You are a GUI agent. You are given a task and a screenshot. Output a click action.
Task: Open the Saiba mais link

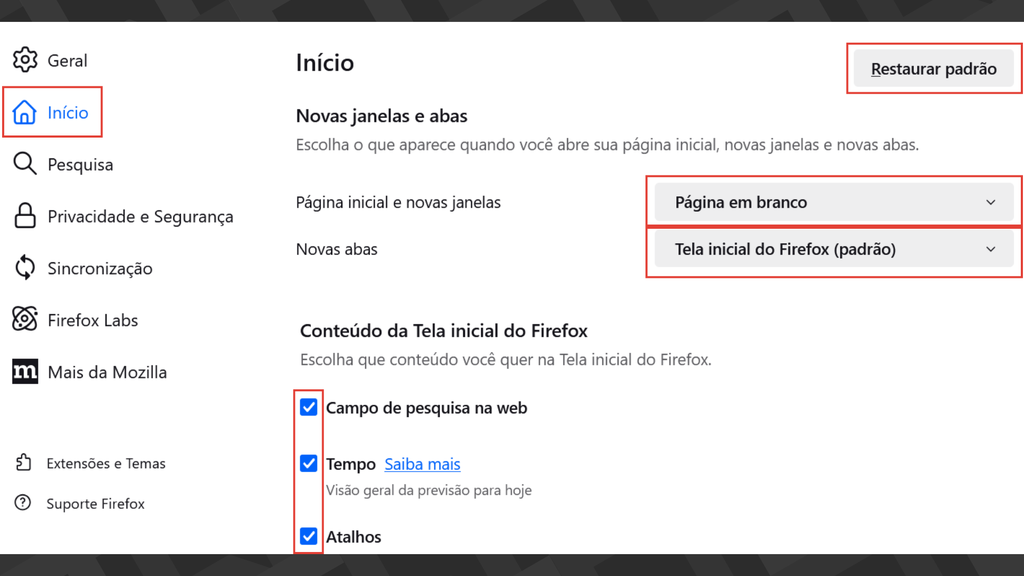422,463
